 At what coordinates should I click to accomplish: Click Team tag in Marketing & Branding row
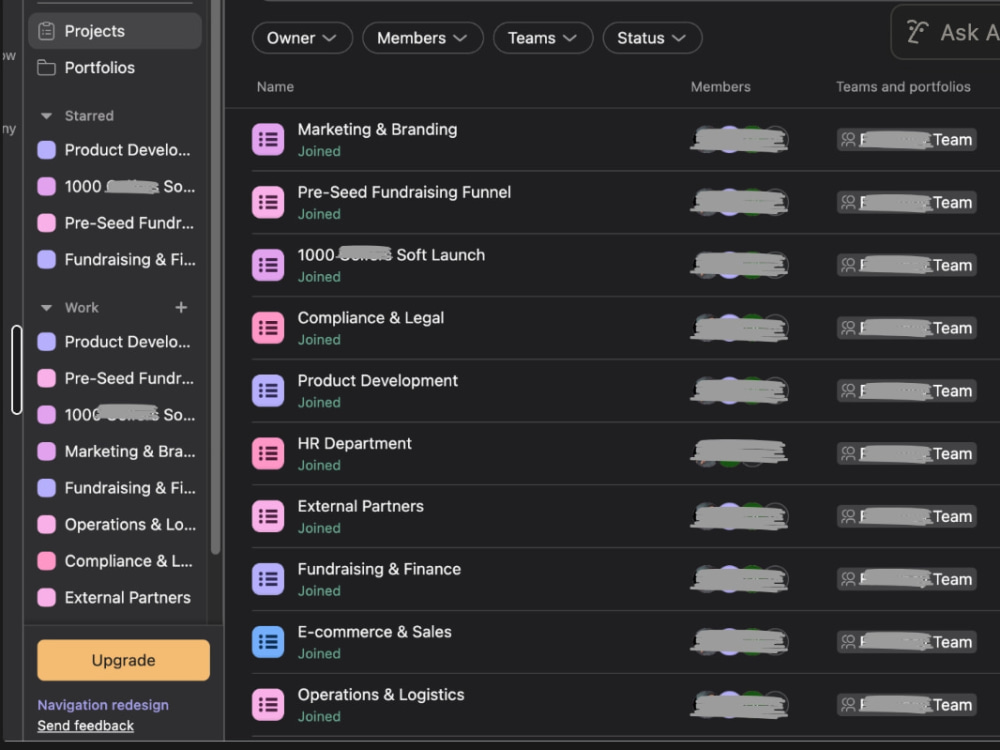906,140
